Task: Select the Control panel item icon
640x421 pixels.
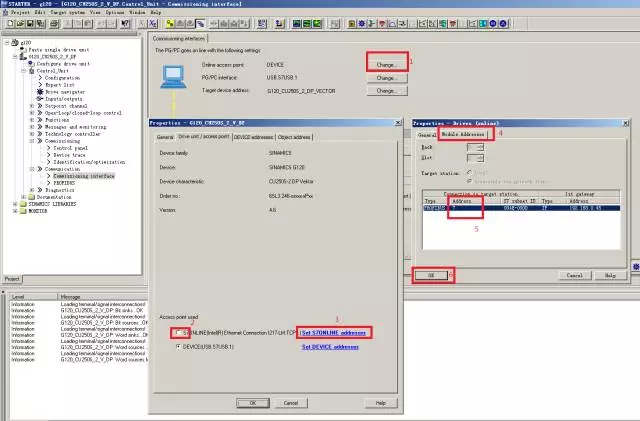Action: [x=49, y=147]
